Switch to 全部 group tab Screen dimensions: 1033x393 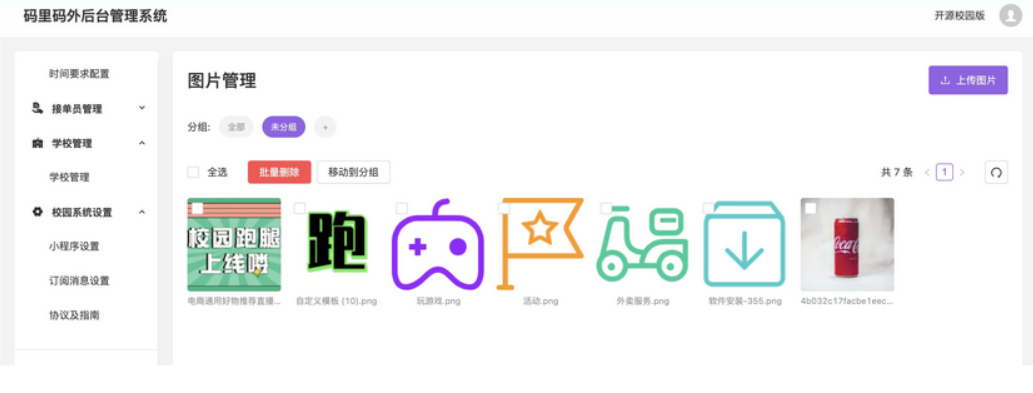pos(236,127)
